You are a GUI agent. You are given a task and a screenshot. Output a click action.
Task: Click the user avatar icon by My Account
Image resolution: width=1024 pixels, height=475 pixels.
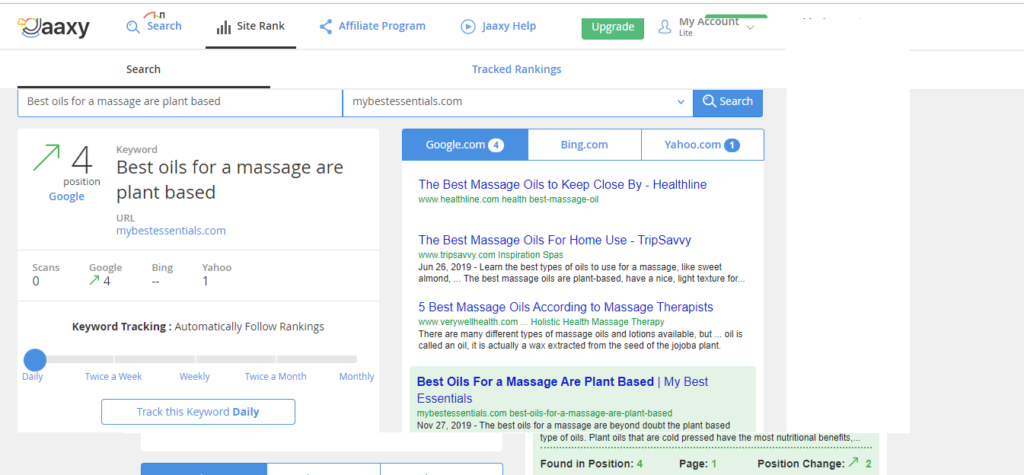[665, 27]
